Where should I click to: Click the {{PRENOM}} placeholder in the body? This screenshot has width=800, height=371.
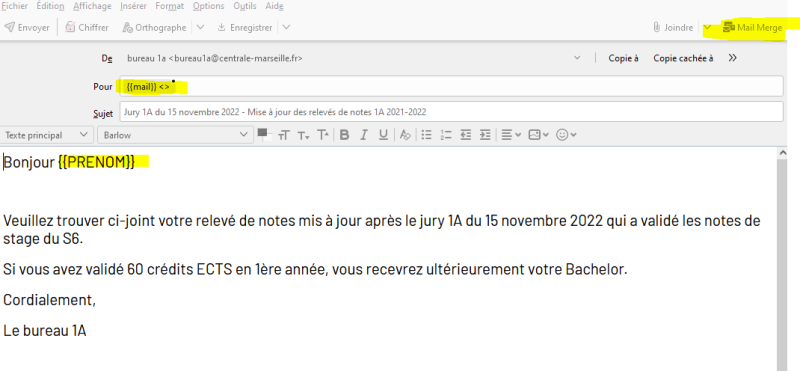(x=96, y=162)
